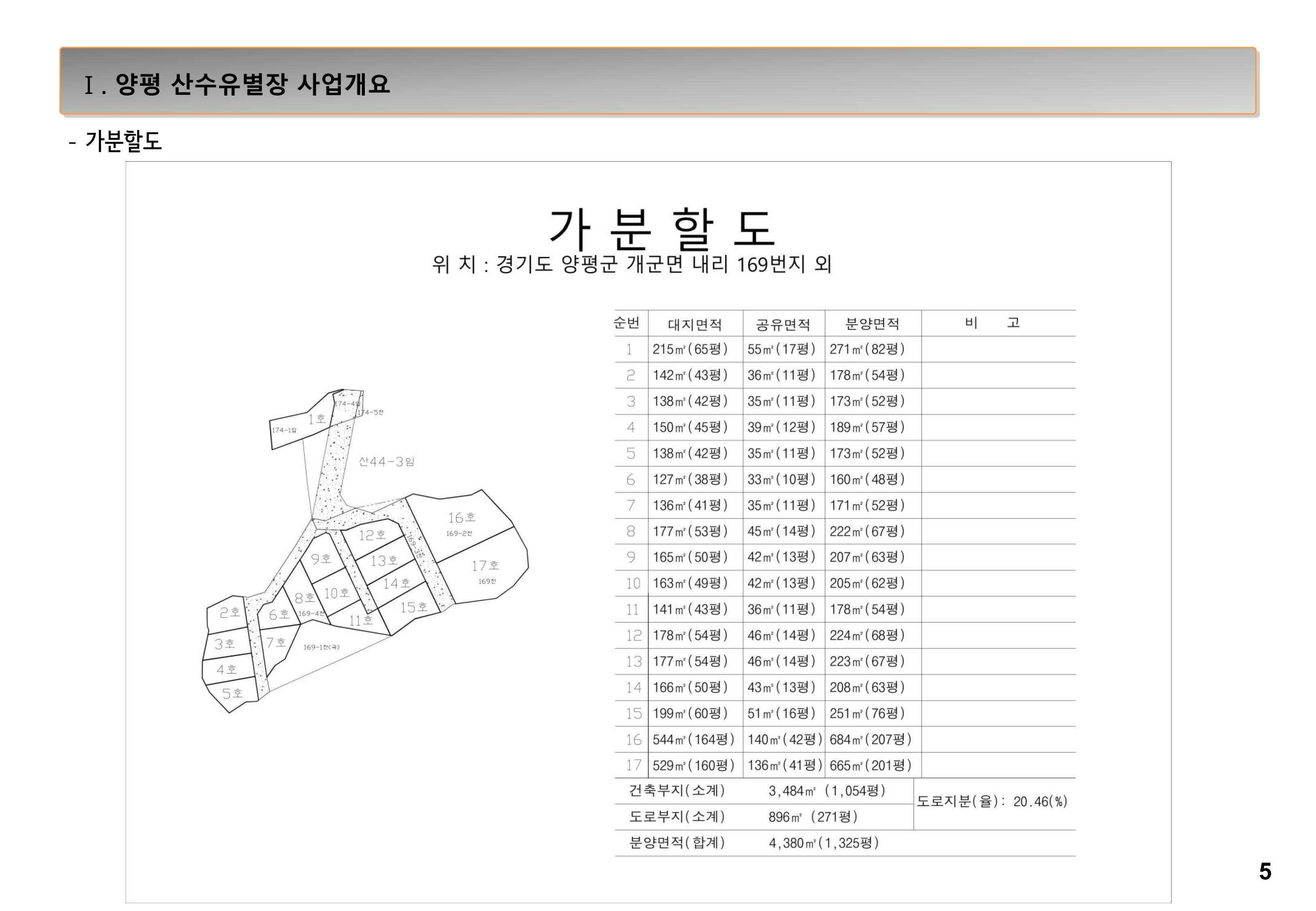Screen dimensions: 1316x911
Task: Click the page number 5
Action: tap(1265, 872)
